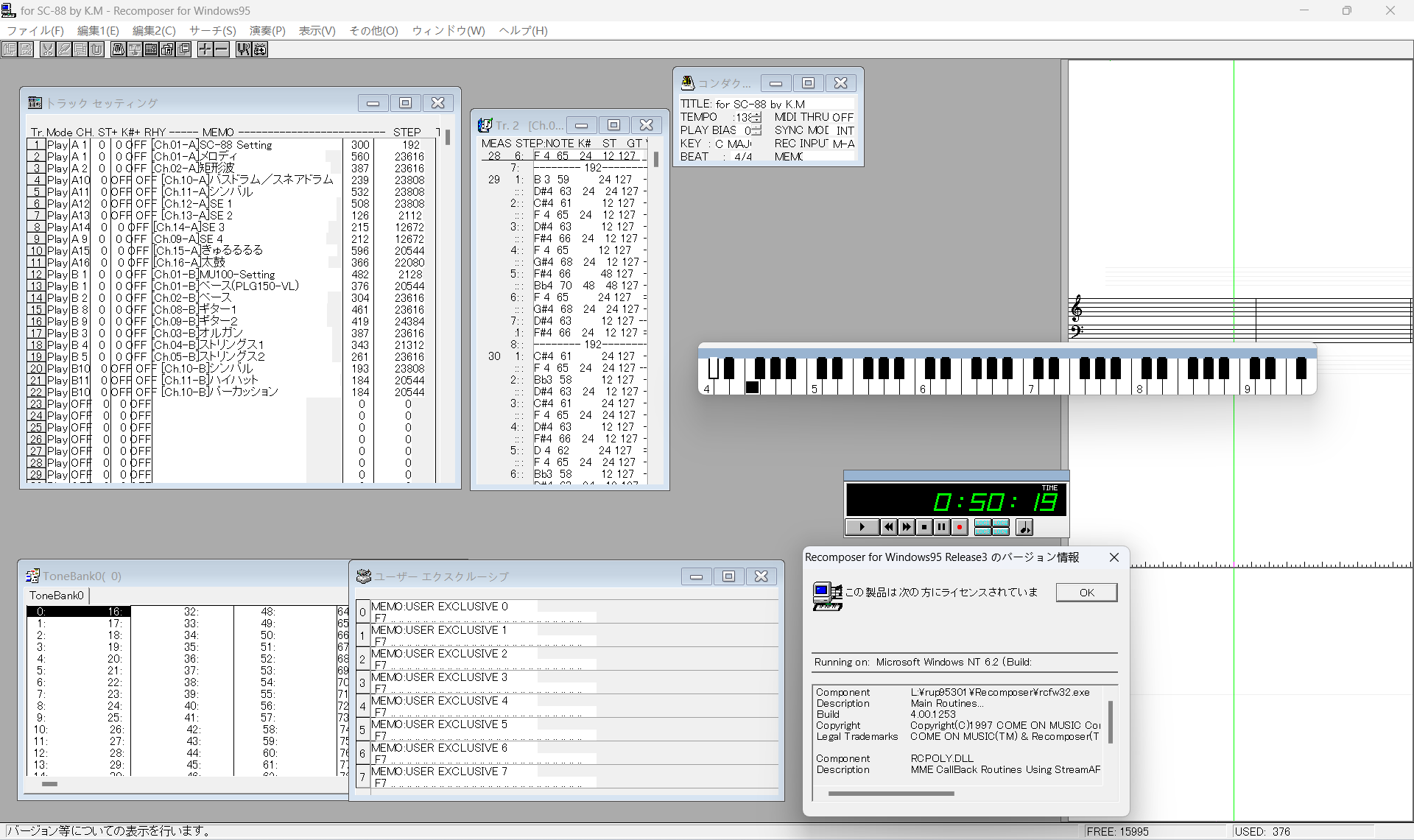The width and height of the screenshot is (1414, 840).
Task: Click the ToneBank0 window title icon
Action: 32,576
